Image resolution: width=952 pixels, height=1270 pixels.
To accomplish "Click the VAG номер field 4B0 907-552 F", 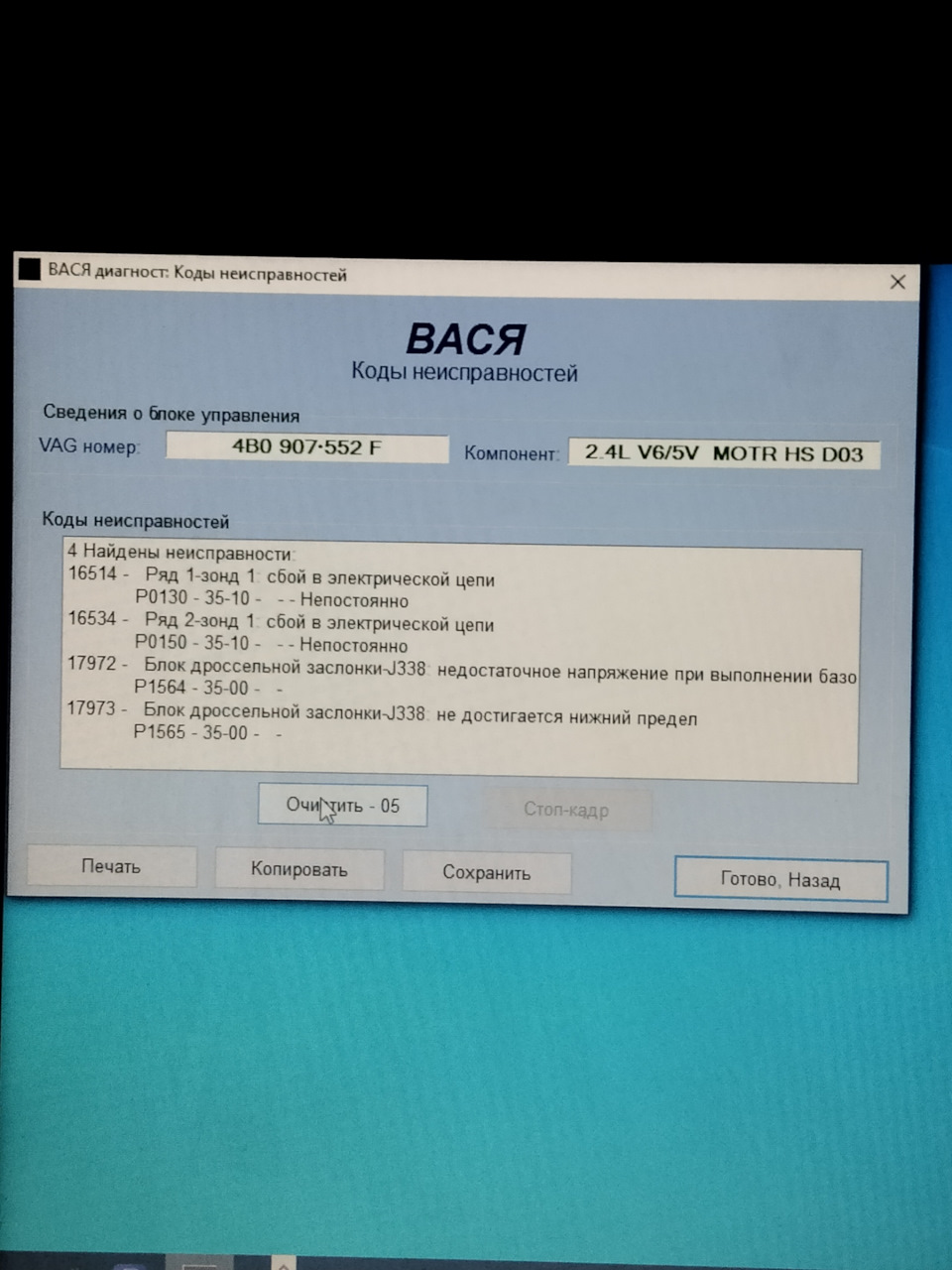I will coord(306,446).
